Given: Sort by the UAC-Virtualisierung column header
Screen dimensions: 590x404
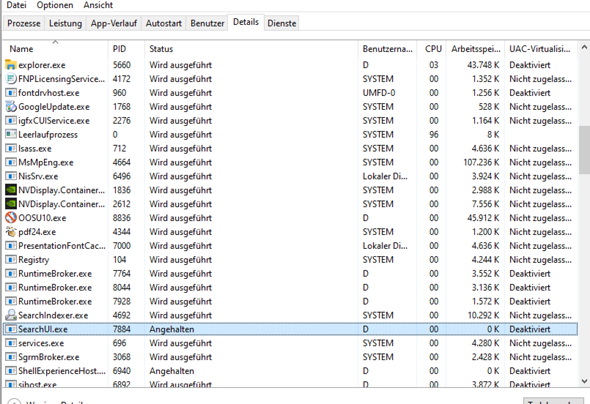Looking at the screenshot, I should 540,49.
